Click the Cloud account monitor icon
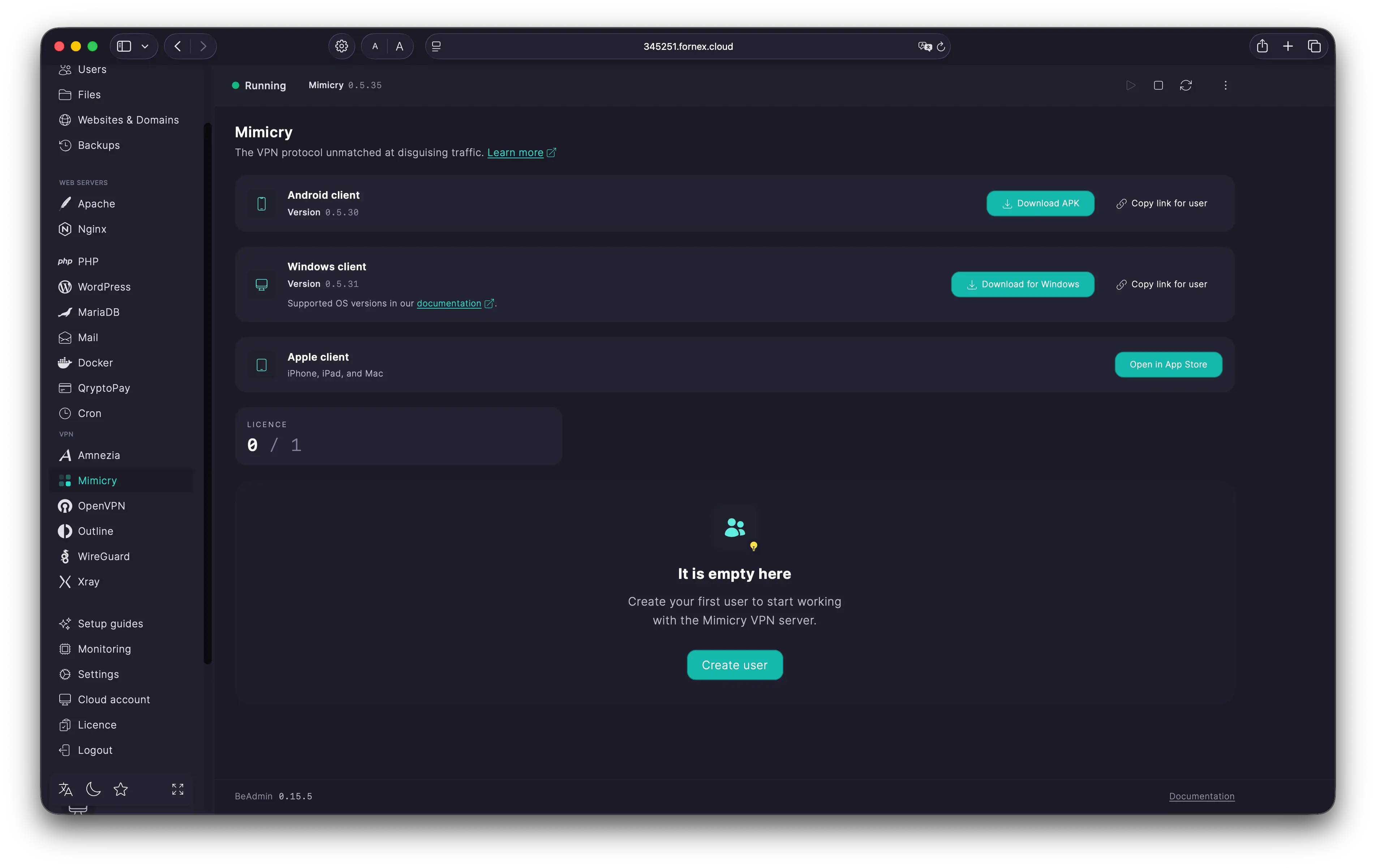Screen dimensions: 1376x868 click(x=65, y=700)
